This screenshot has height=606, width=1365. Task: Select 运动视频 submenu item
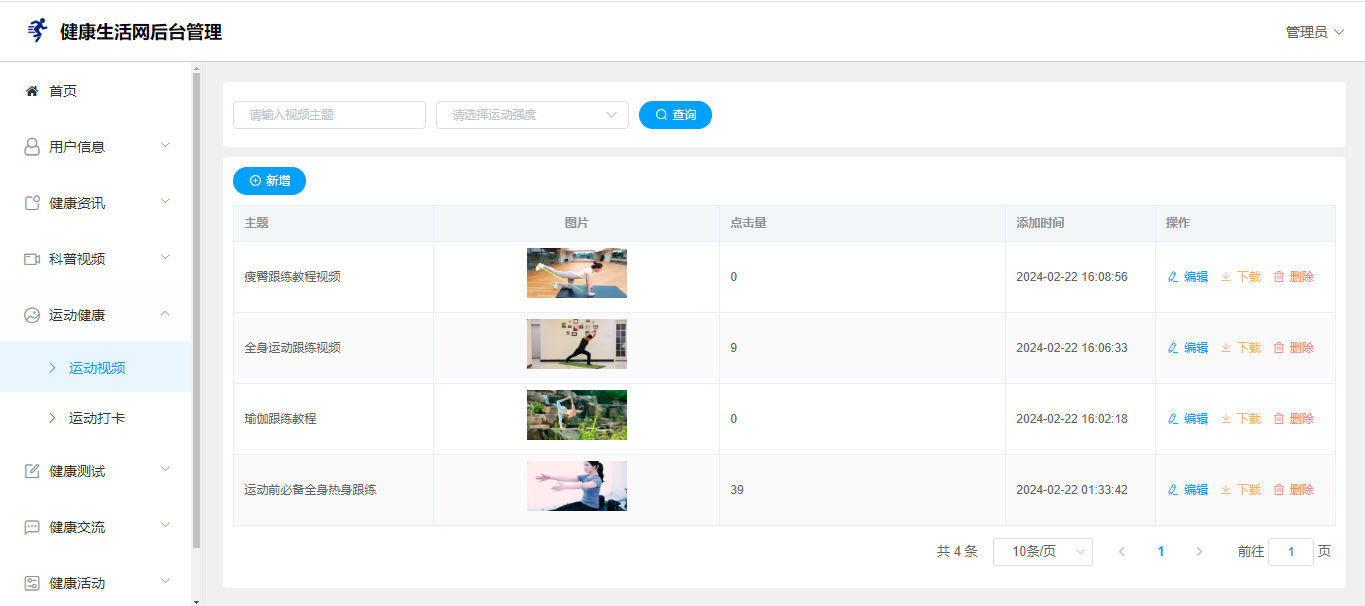point(96,368)
